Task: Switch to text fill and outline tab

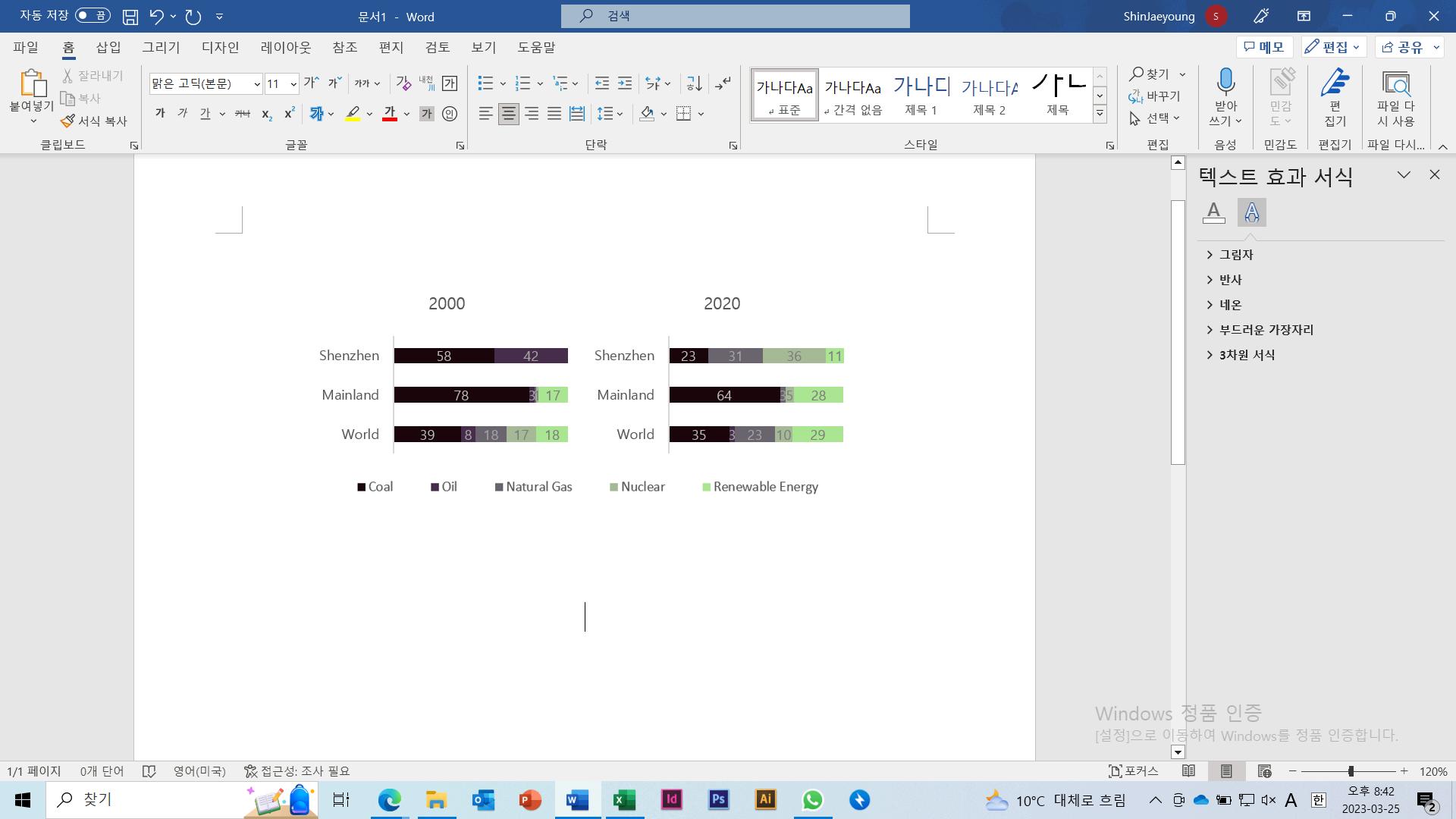Action: pyautogui.click(x=1214, y=213)
